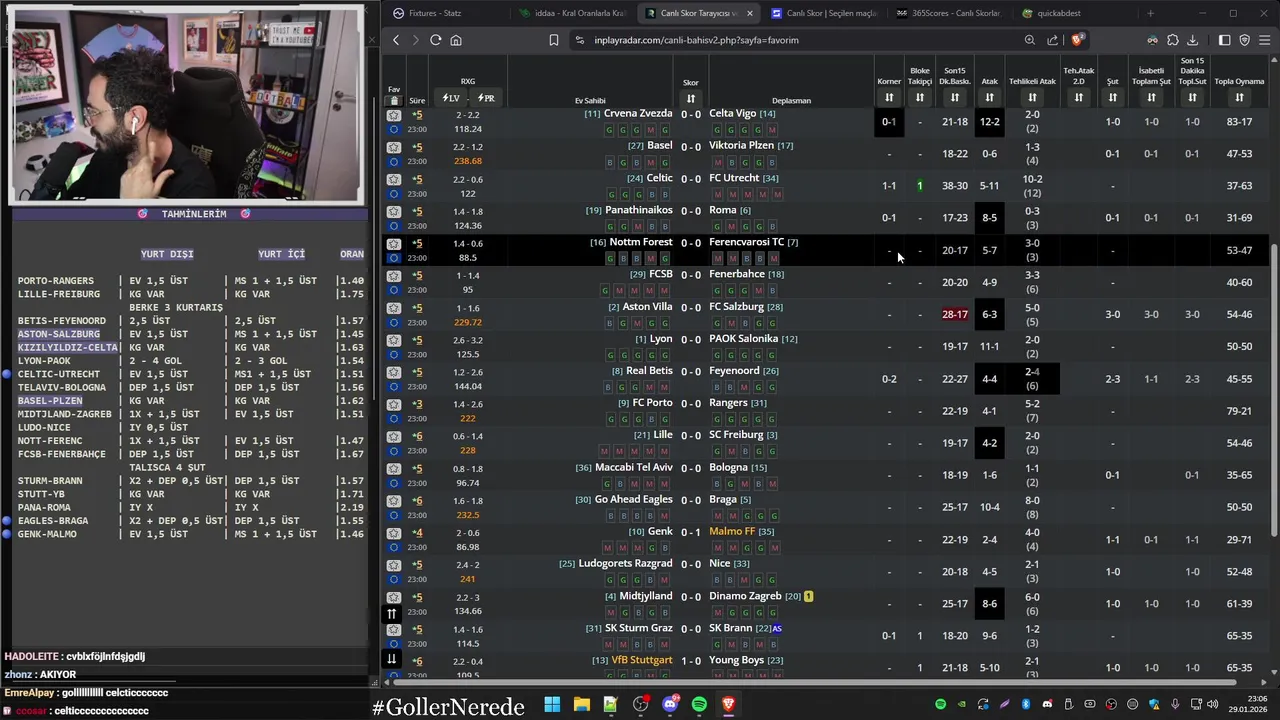
Task: Open the browser home page button
Action: point(456,40)
